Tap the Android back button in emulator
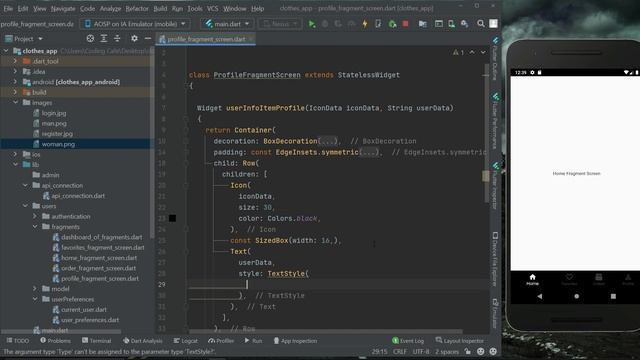This screenshot has height=360, width=640. [540, 296]
